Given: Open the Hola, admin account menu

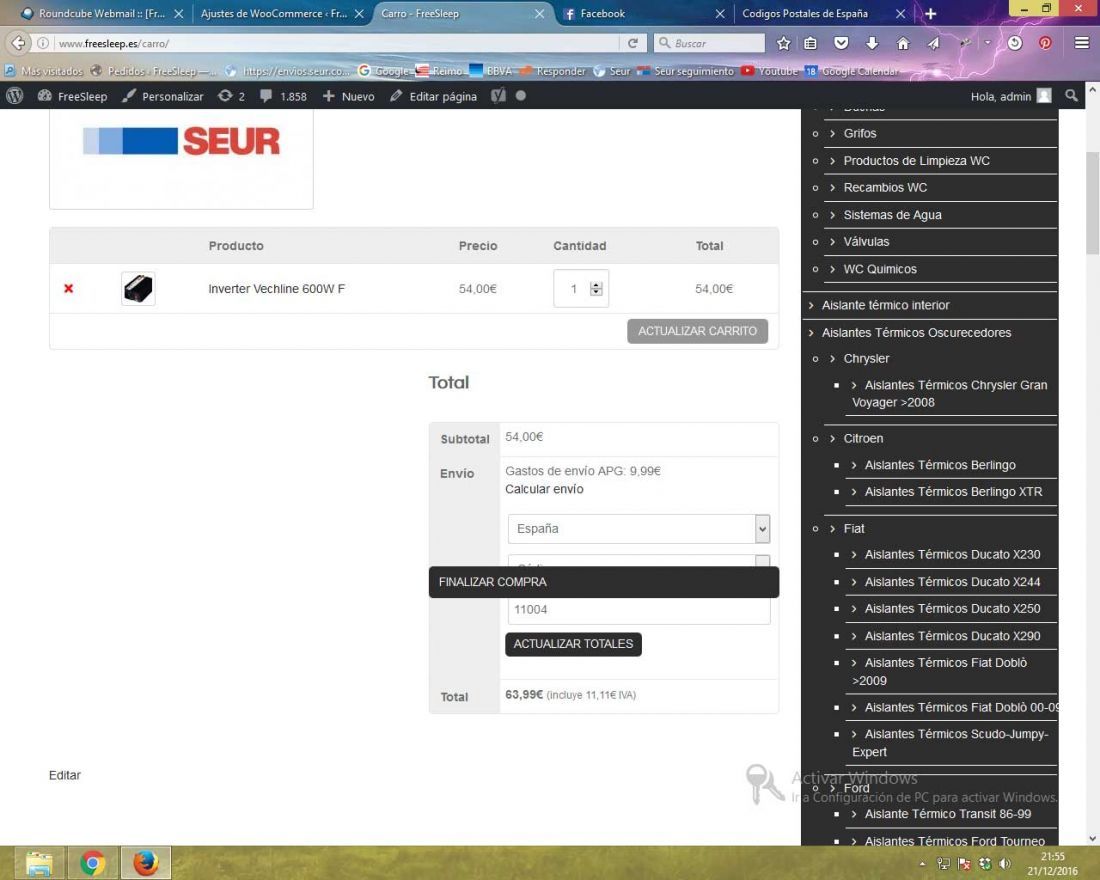Looking at the screenshot, I should (1011, 96).
